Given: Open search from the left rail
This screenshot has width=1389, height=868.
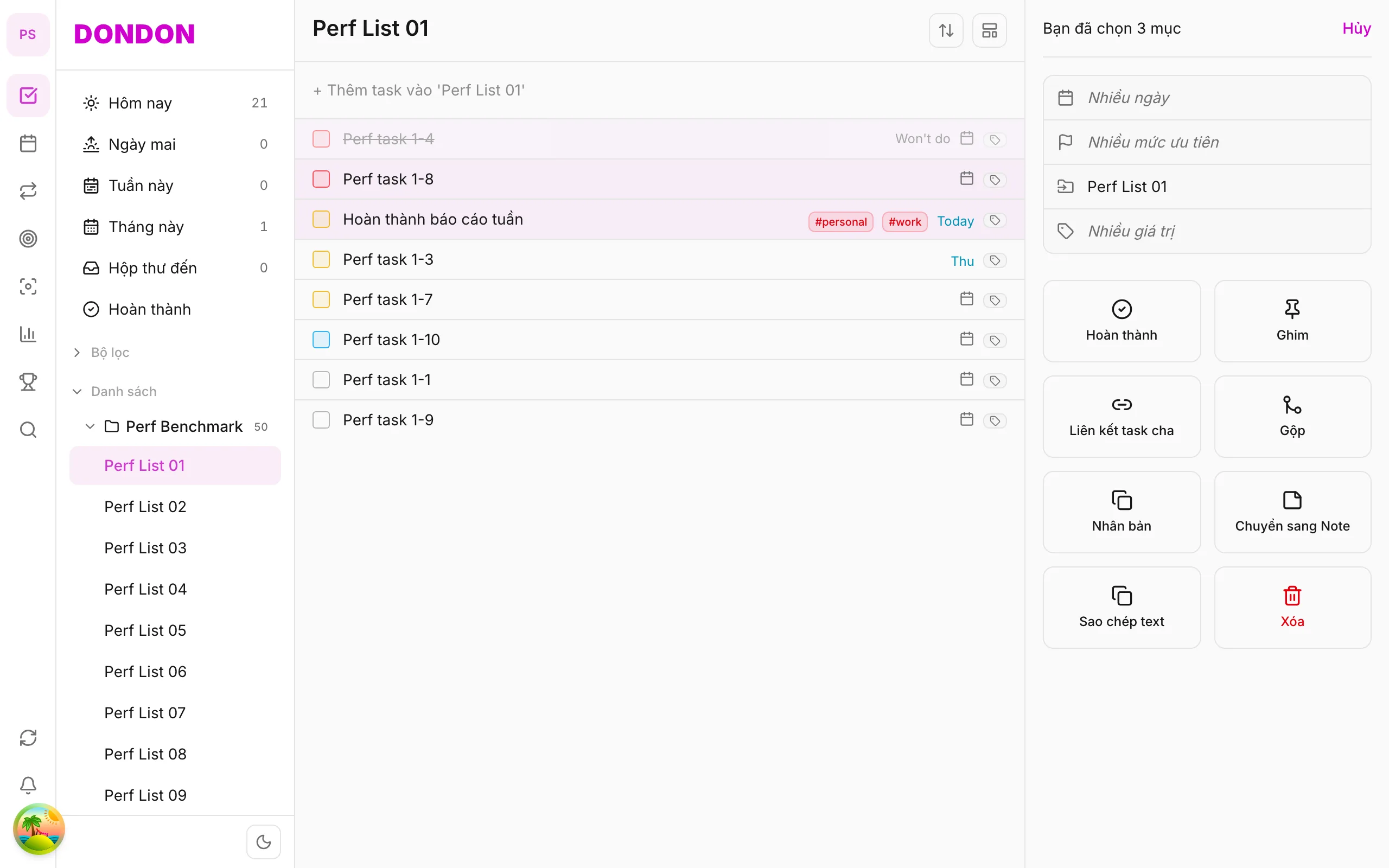Looking at the screenshot, I should [28, 430].
